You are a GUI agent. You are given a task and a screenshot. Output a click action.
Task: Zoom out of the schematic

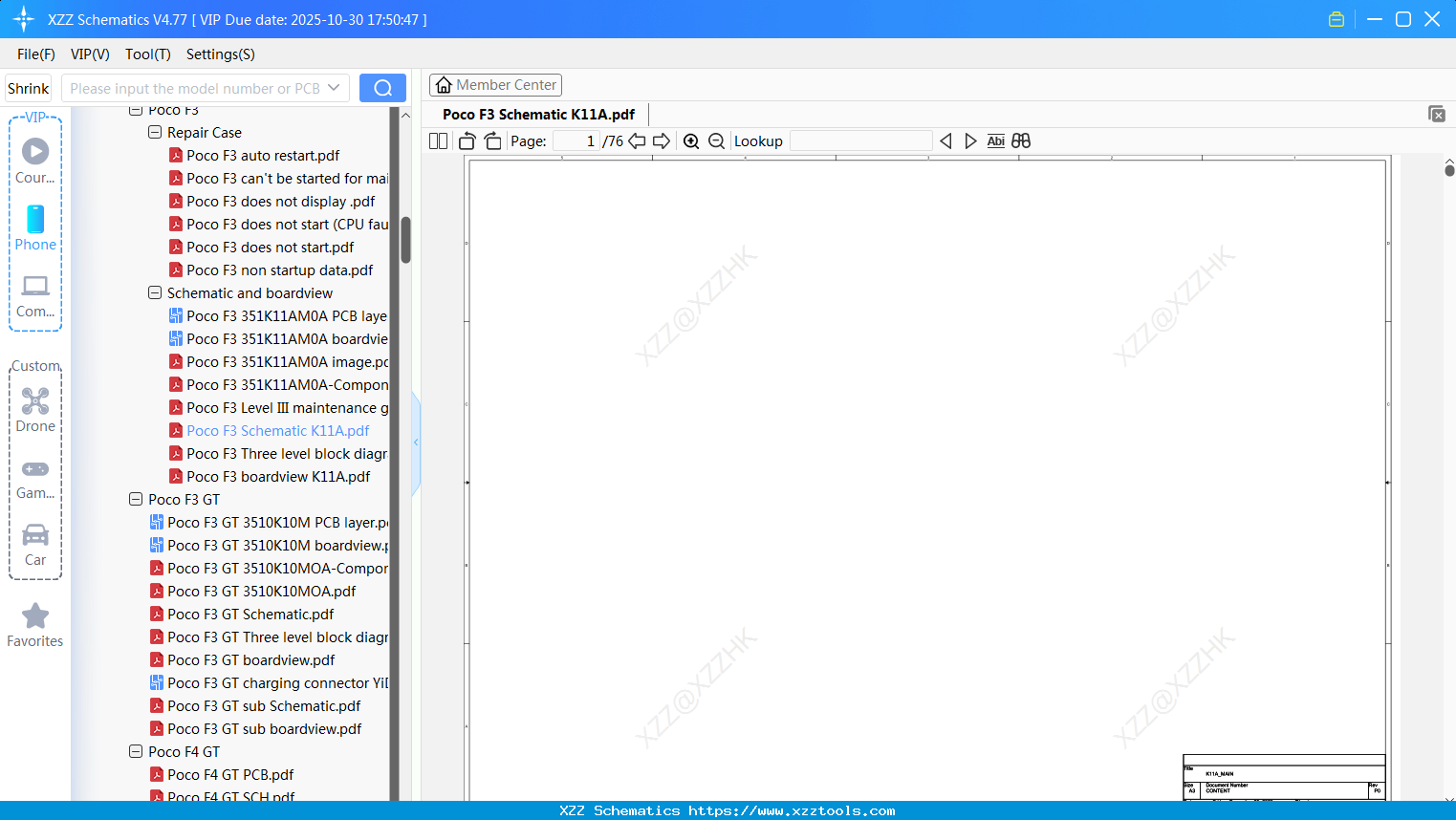coord(716,141)
